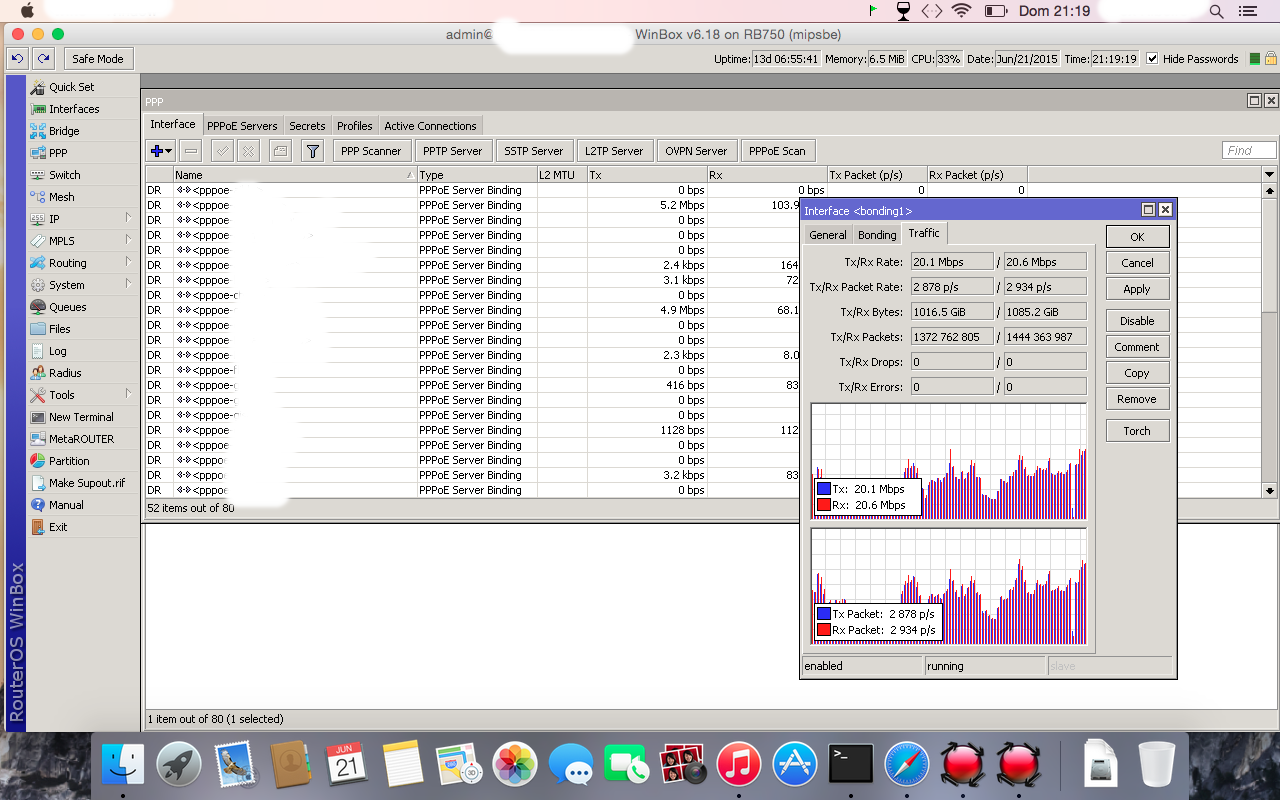The height and width of the screenshot is (800, 1280).
Task: Click the disable X toolbar button
Action: point(248,151)
